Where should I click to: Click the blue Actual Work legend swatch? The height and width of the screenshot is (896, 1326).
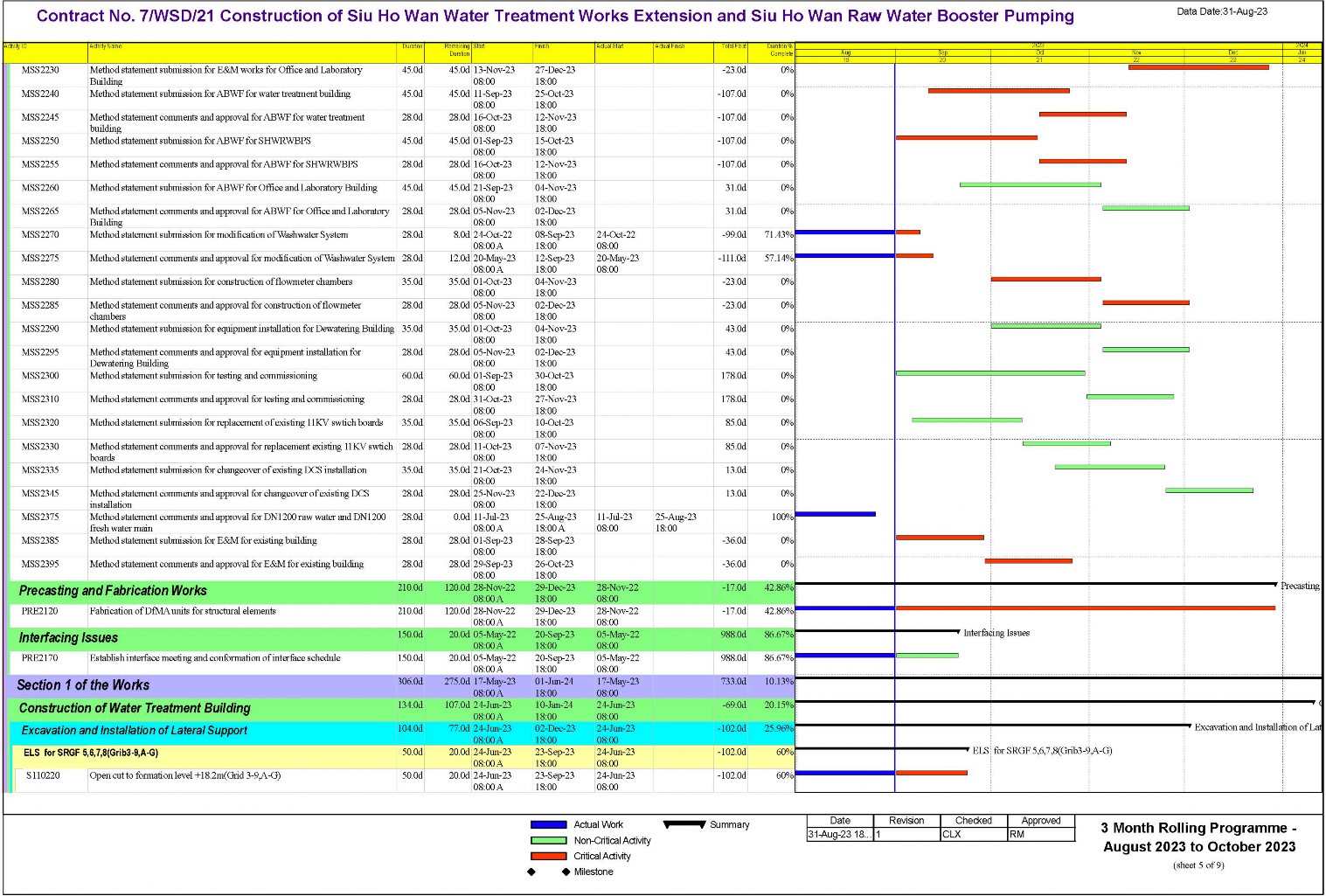(549, 824)
